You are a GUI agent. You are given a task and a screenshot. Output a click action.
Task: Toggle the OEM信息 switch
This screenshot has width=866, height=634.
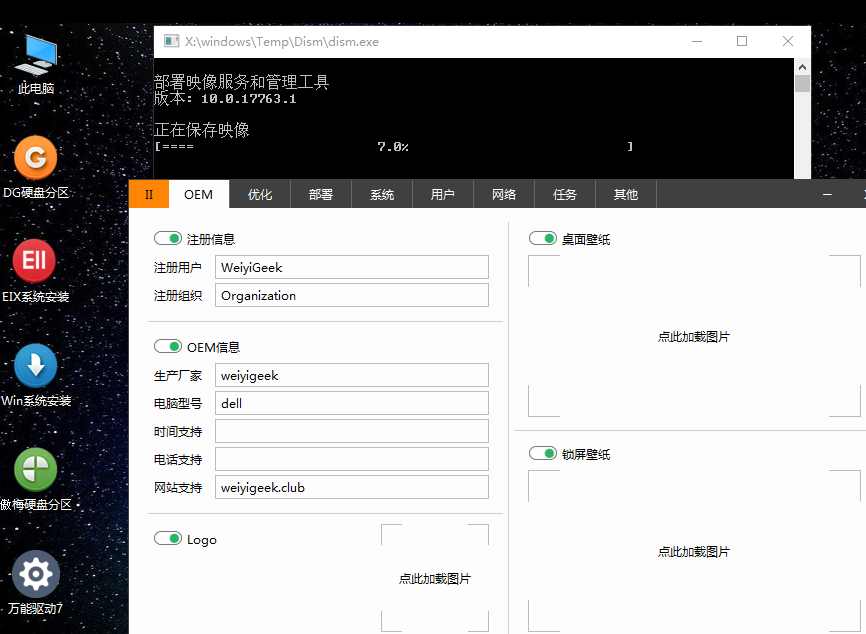[x=168, y=346]
